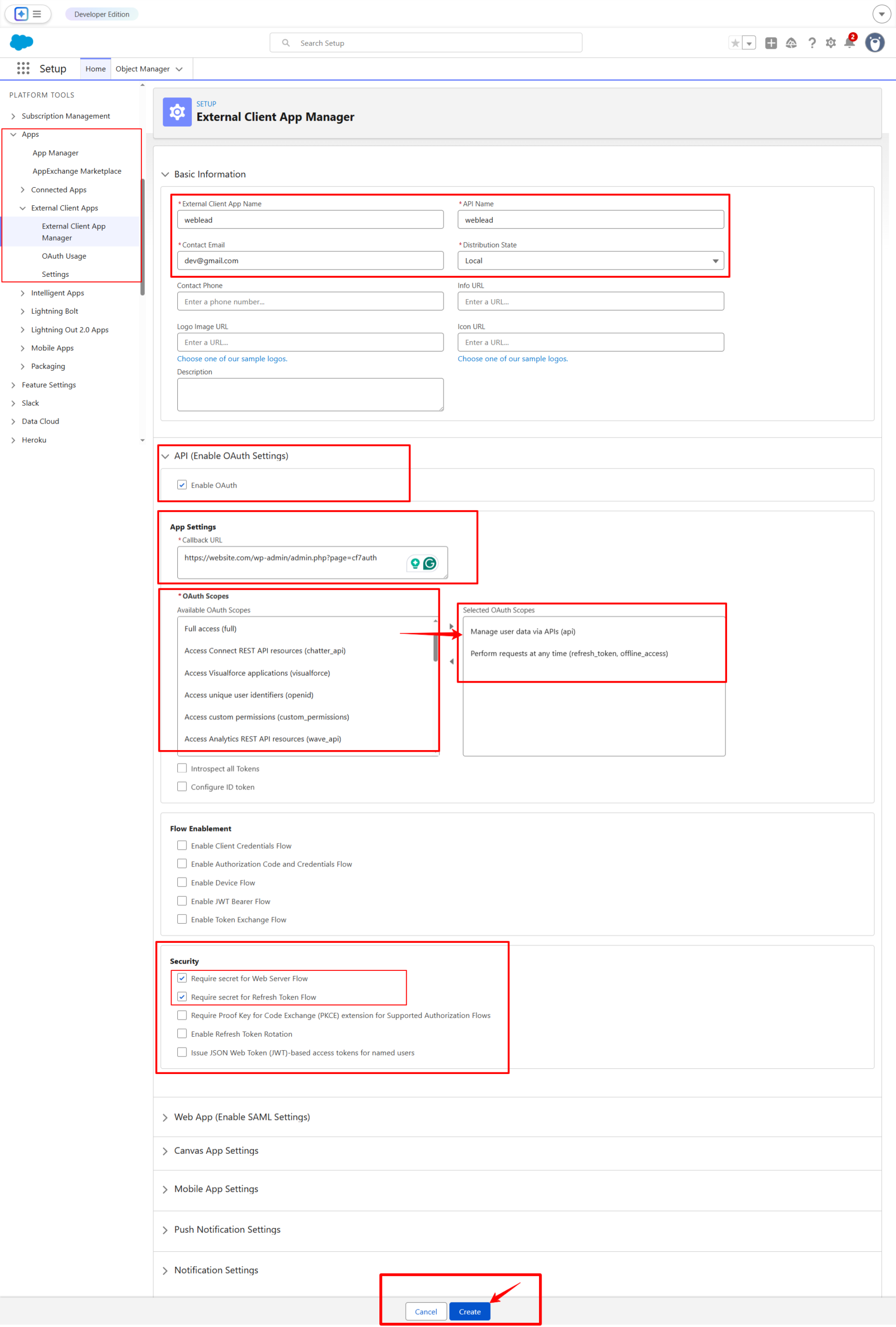Uncheck the Enable OAuth checkbox

181,484
